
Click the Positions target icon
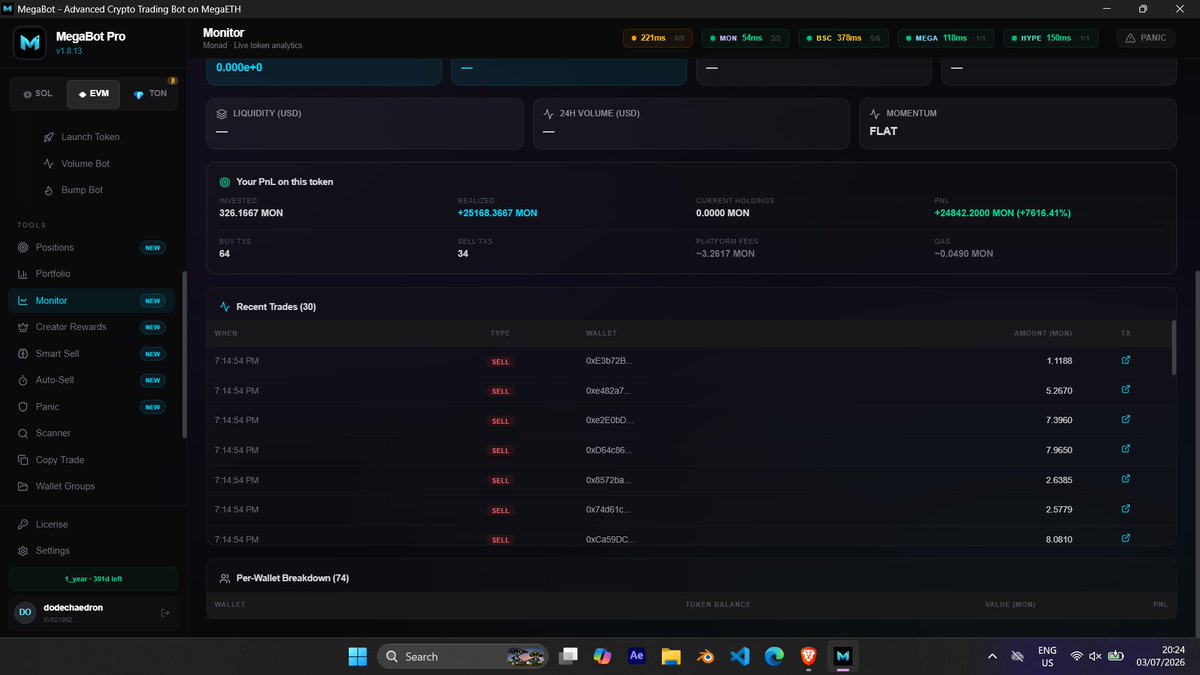coord(24,247)
